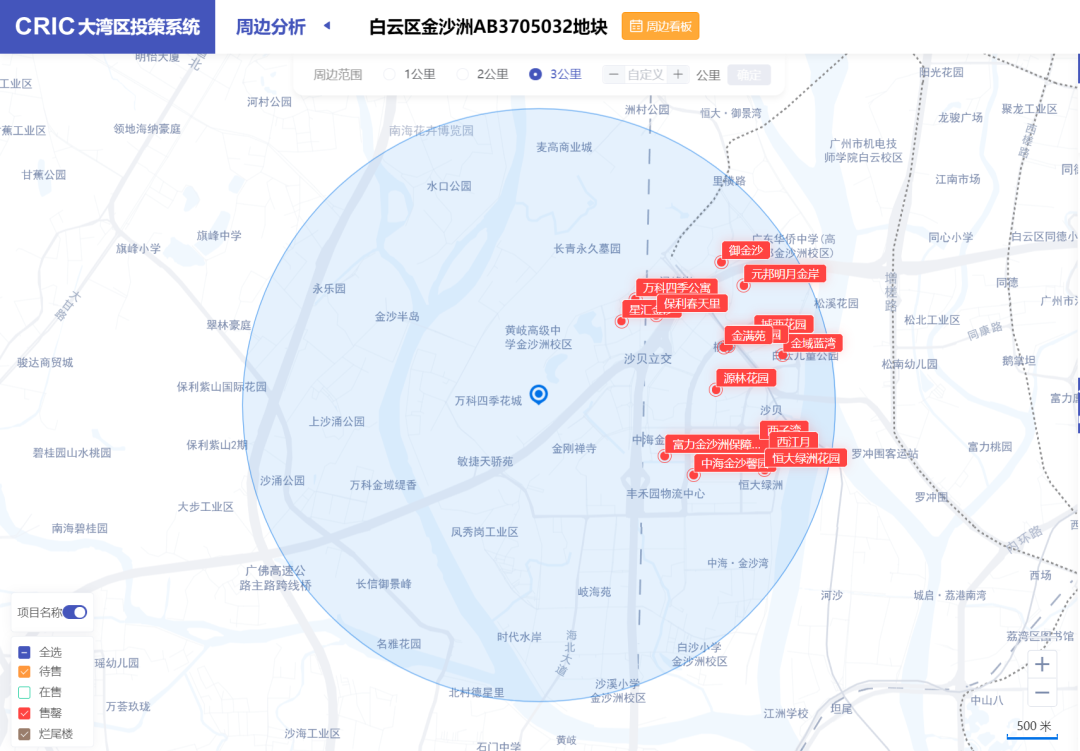1080x751 pixels.
Task: Decrease the custom radius with minus
Action: pyautogui.click(x=614, y=74)
